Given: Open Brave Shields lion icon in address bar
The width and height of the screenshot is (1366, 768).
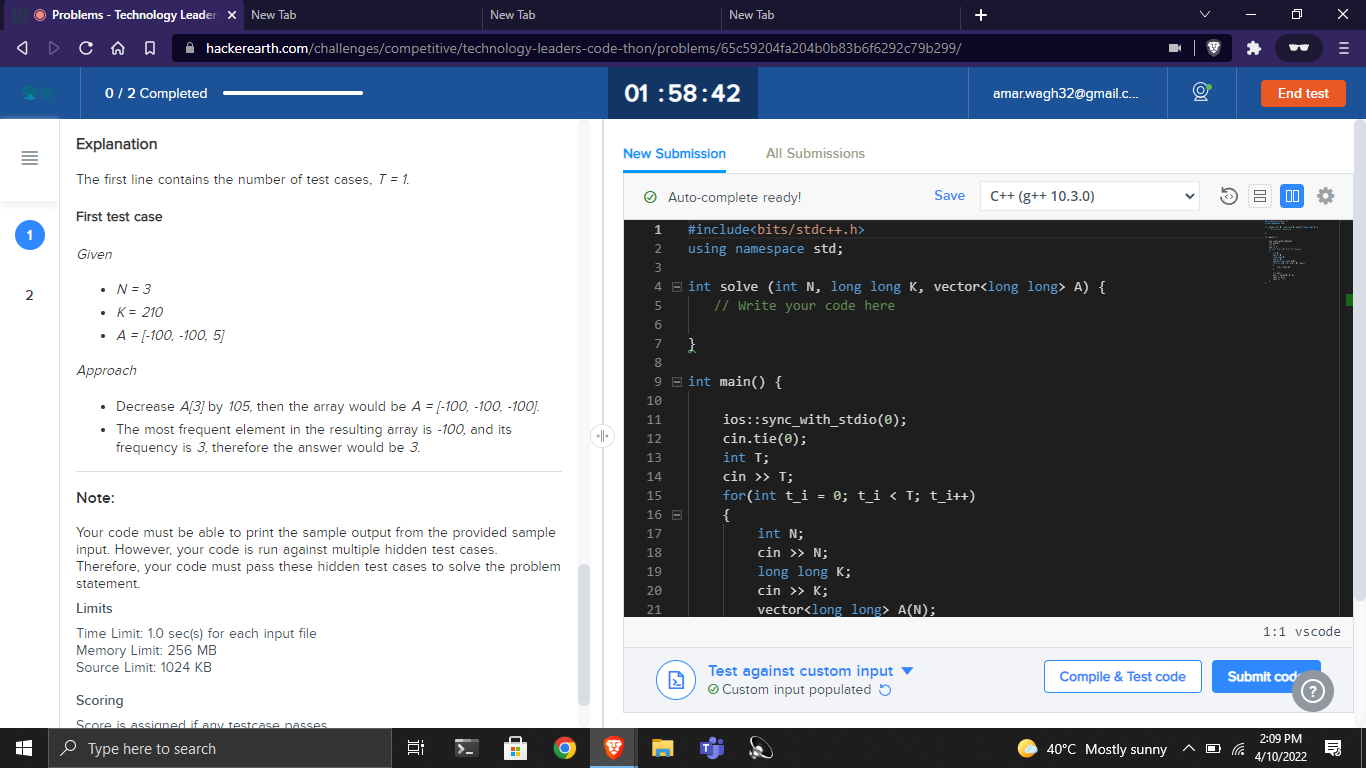Looking at the screenshot, I should point(1213,47).
